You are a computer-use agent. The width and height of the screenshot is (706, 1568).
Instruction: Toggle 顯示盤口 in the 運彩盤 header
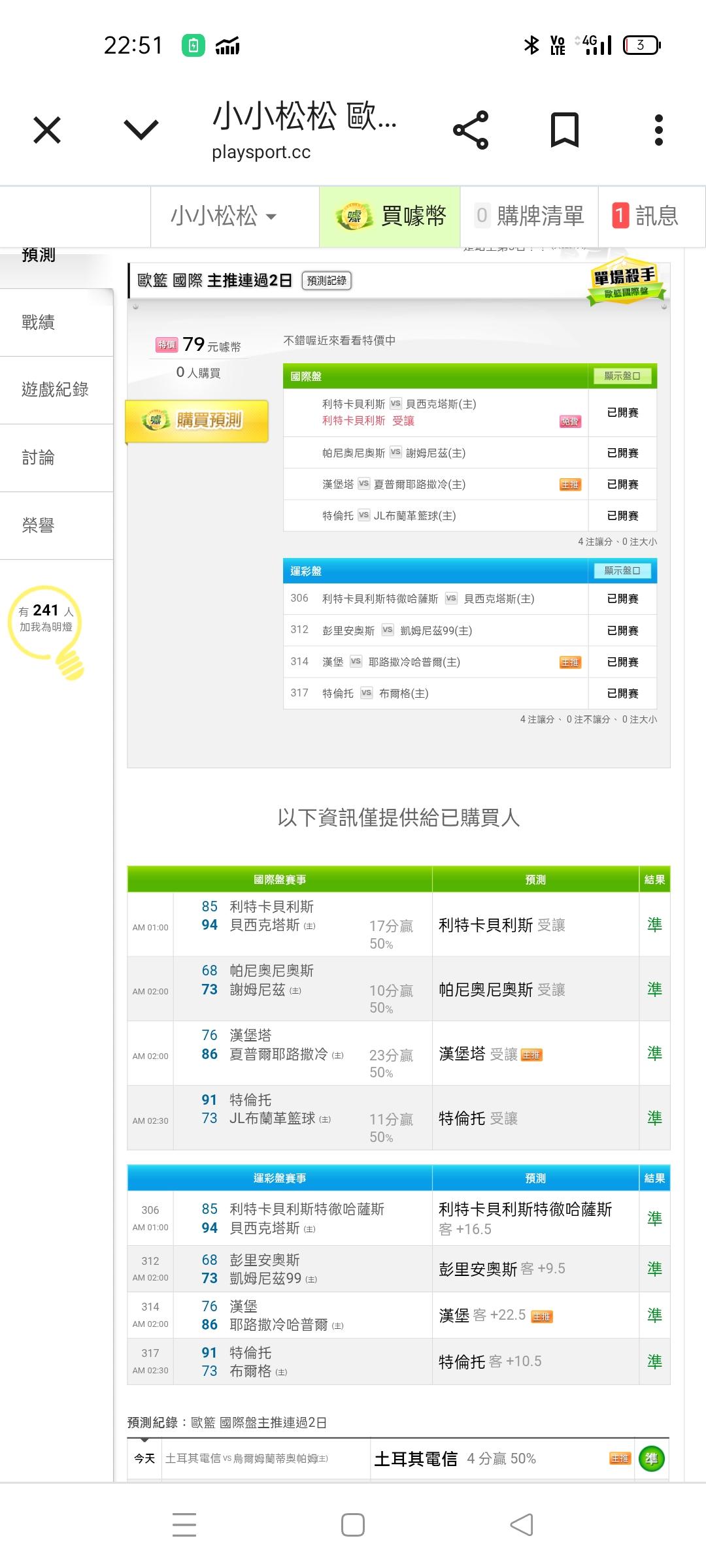[x=622, y=571]
